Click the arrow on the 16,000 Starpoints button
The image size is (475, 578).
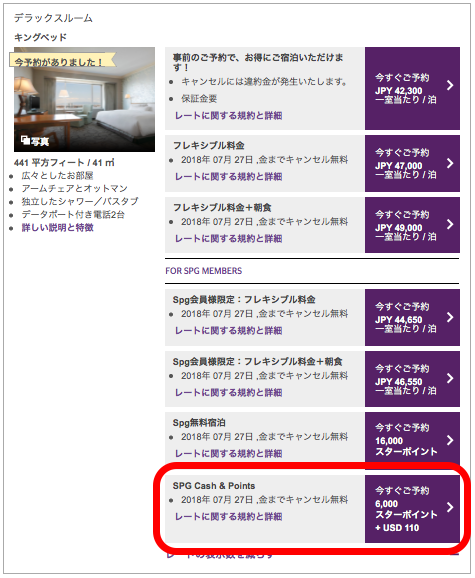click(450, 440)
